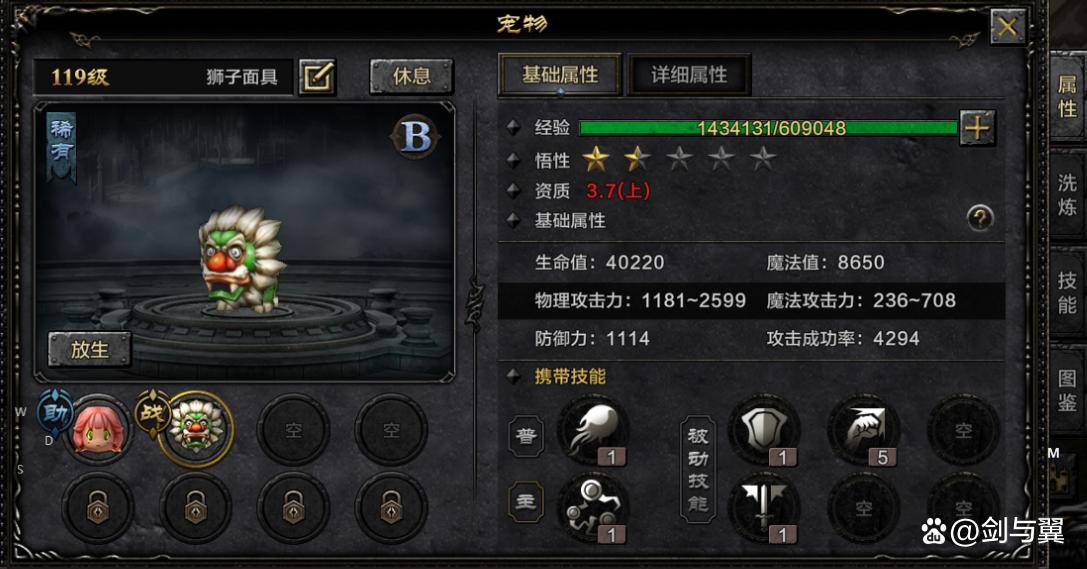Click the green experience progress bar

(x=768, y=128)
